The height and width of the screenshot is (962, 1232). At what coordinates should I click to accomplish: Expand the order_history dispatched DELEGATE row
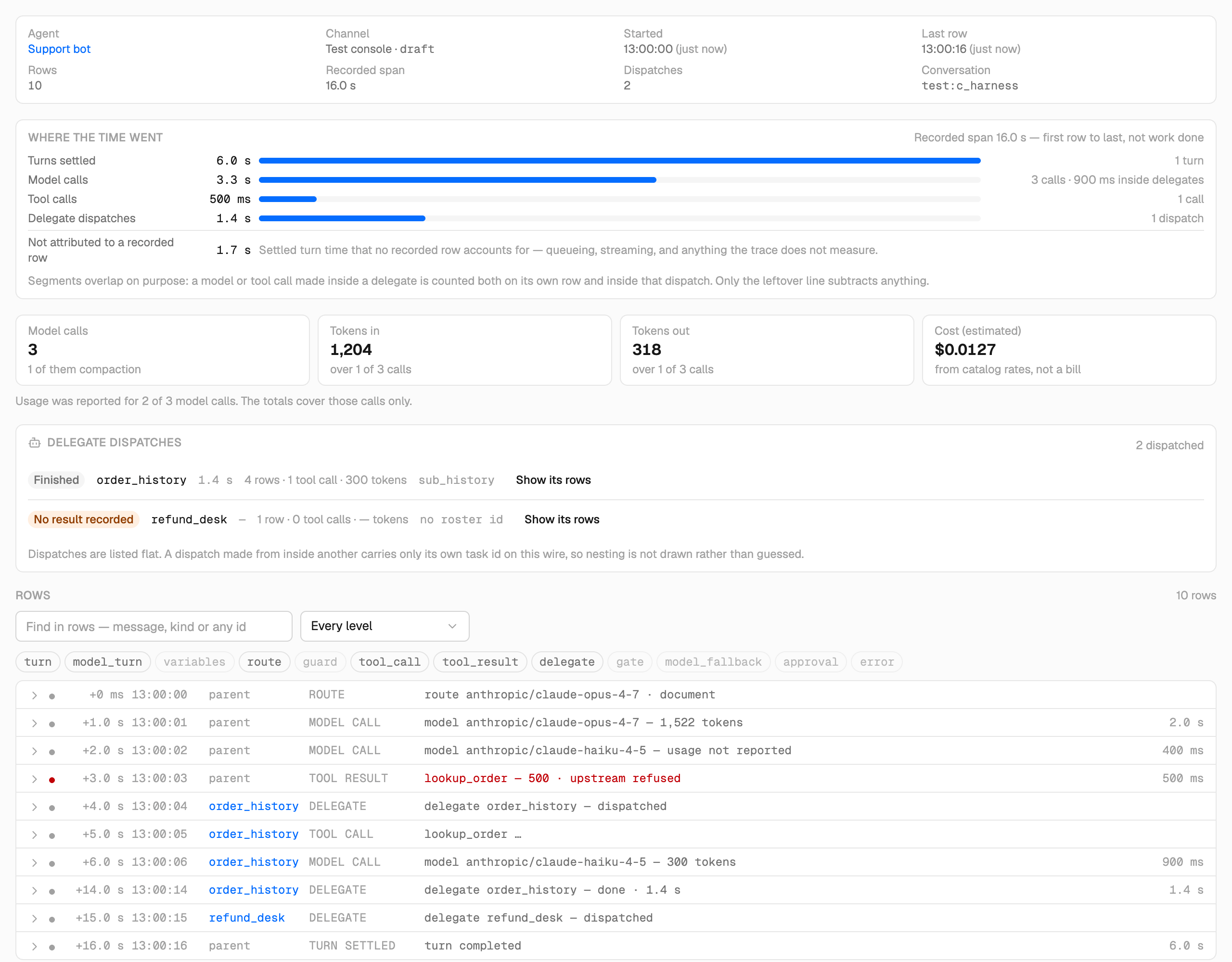click(35, 807)
